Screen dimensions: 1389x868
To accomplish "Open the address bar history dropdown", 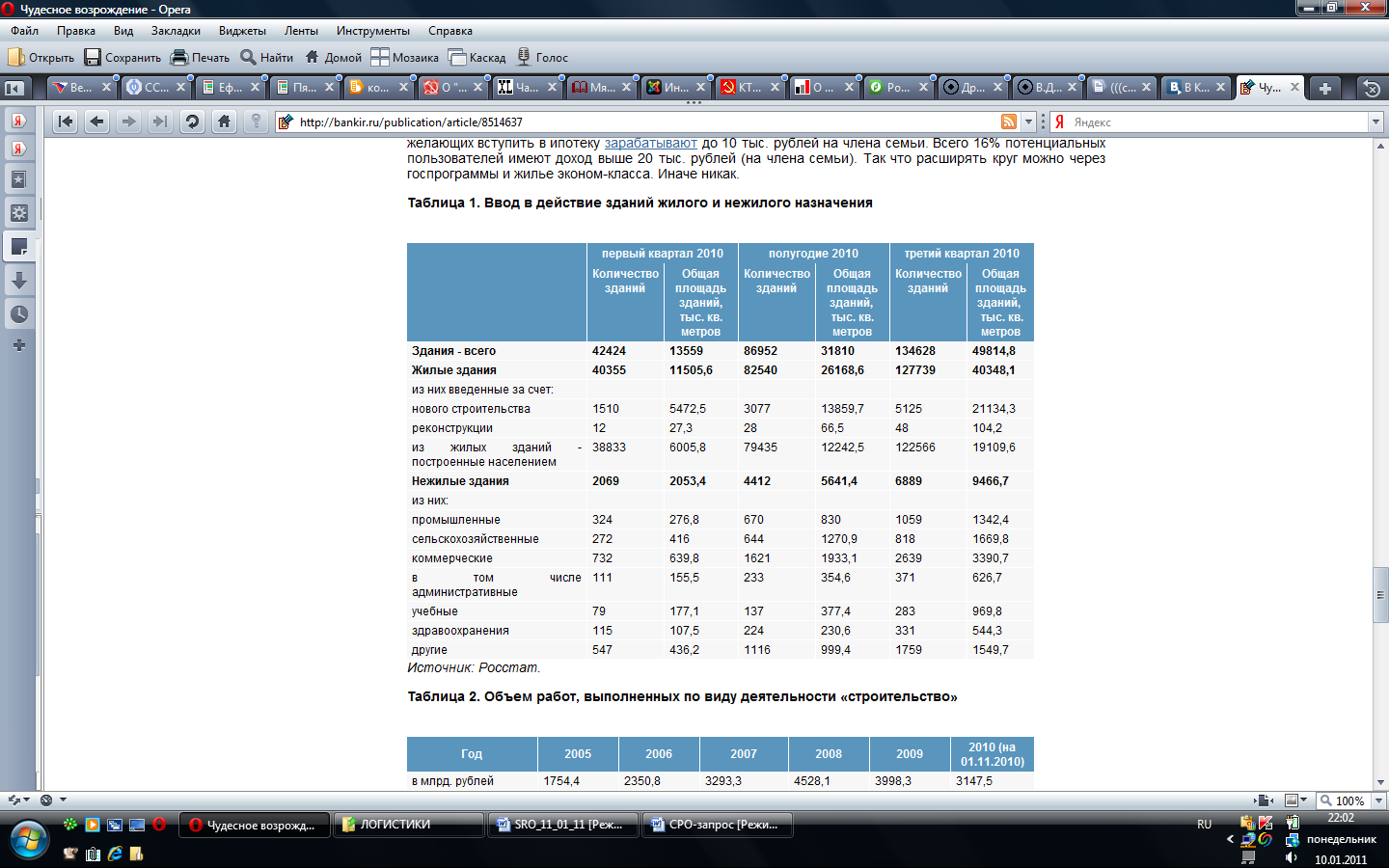I will (1028, 122).
